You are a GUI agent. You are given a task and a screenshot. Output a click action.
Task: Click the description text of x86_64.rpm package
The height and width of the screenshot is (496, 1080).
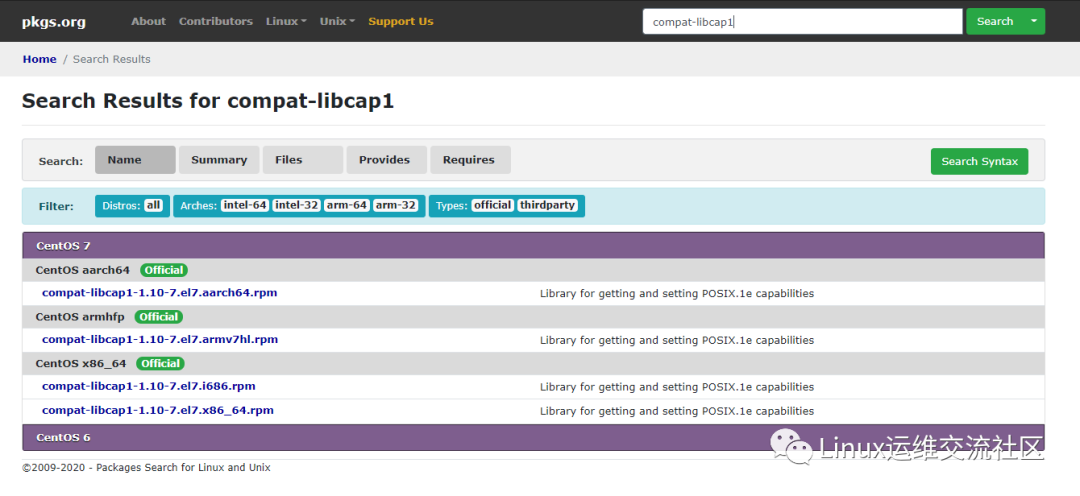[677, 411]
